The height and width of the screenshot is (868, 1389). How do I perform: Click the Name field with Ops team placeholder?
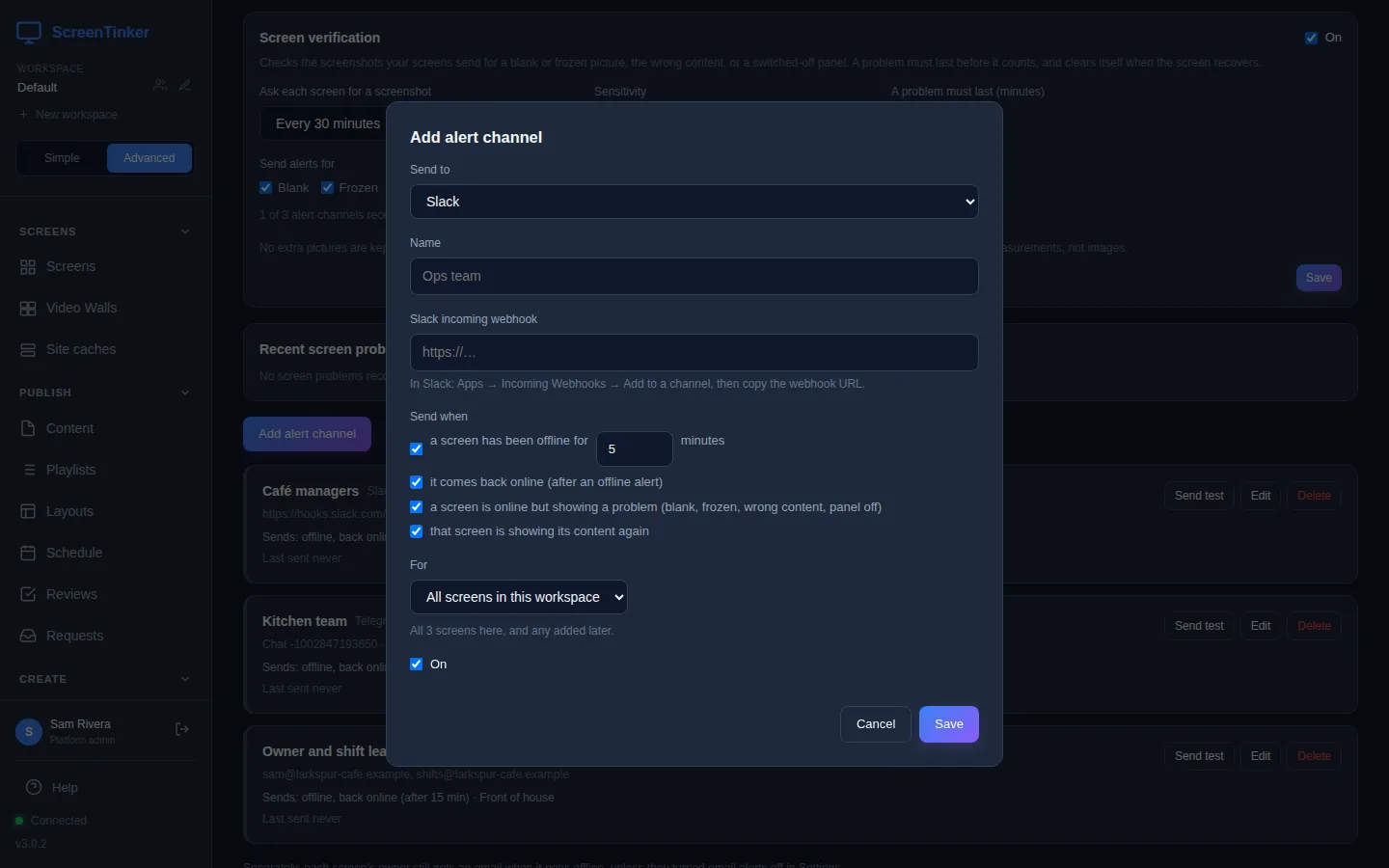coord(694,276)
